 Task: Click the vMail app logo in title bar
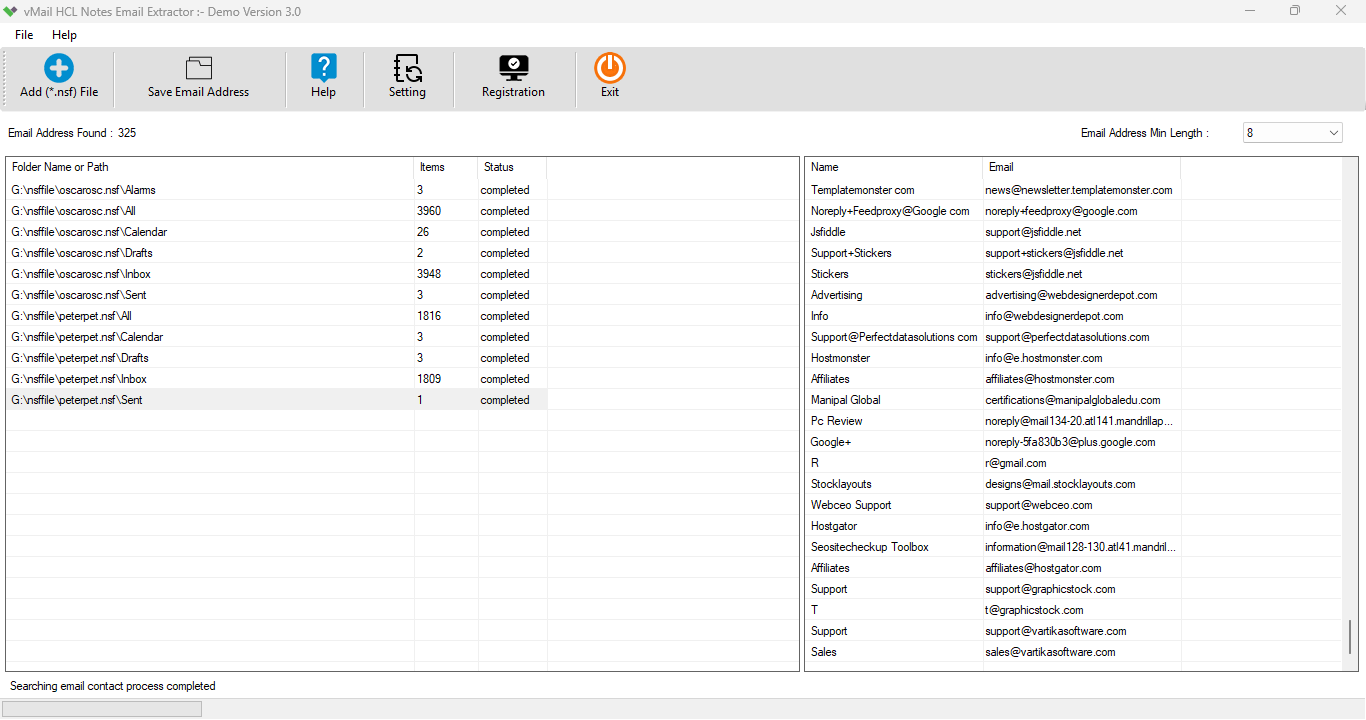[11, 12]
